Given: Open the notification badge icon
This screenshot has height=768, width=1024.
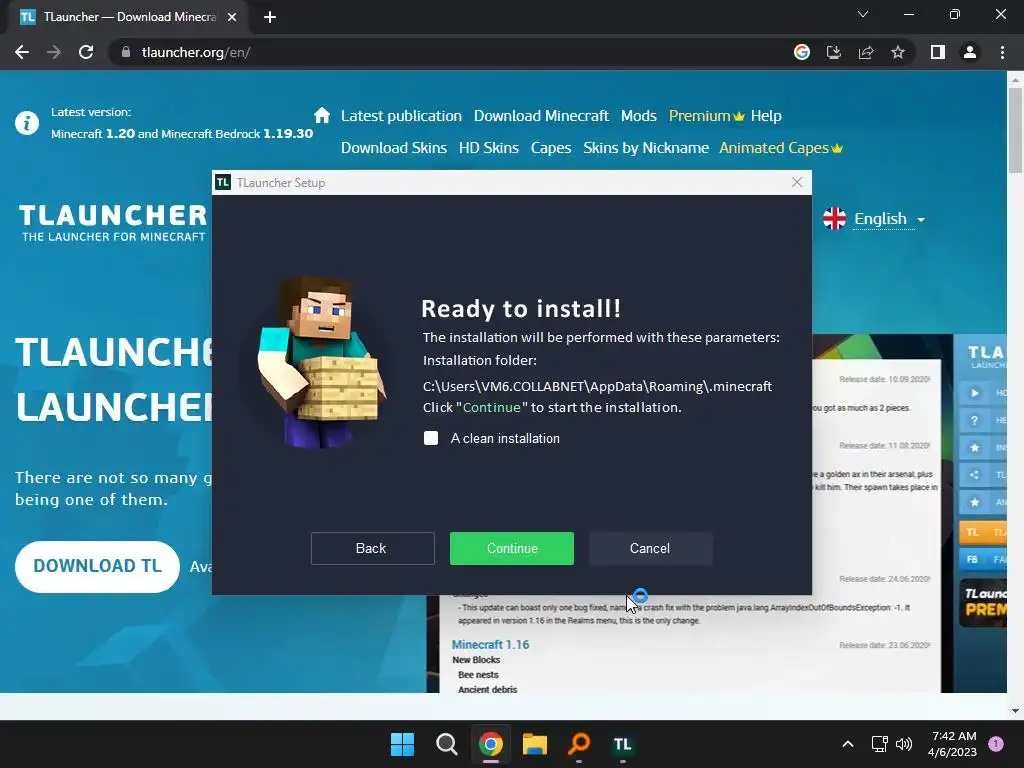Looking at the screenshot, I should (x=996, y=744).
